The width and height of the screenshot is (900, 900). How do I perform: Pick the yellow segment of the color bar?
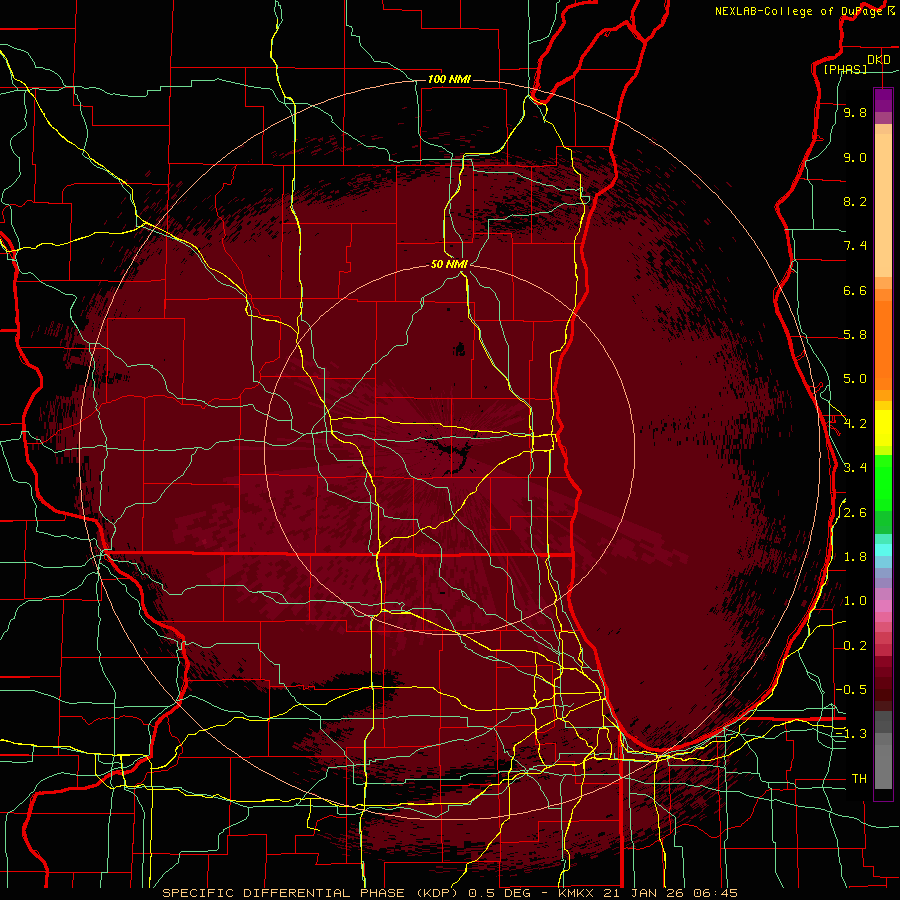[x=883, y=428]
